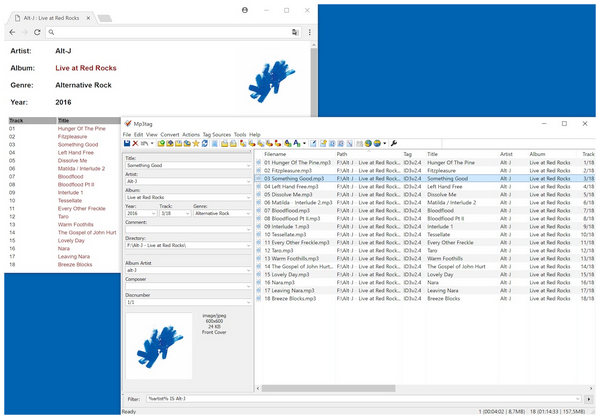Open the Help menu in Mp3tag
600x419 pixels.
pos(254,135)
